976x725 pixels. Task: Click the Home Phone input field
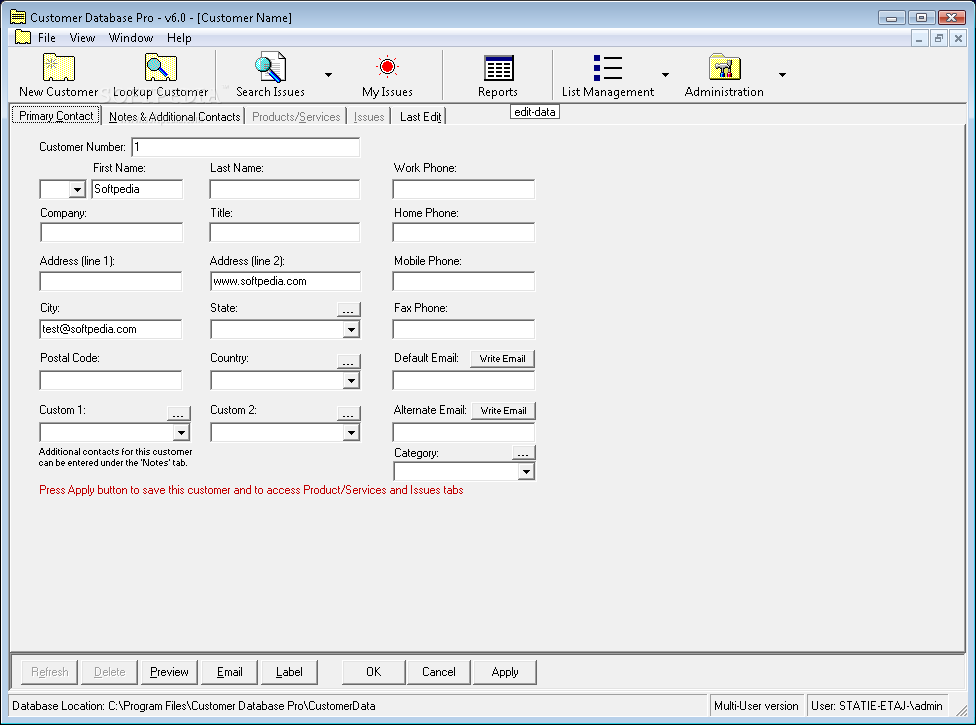464,232
